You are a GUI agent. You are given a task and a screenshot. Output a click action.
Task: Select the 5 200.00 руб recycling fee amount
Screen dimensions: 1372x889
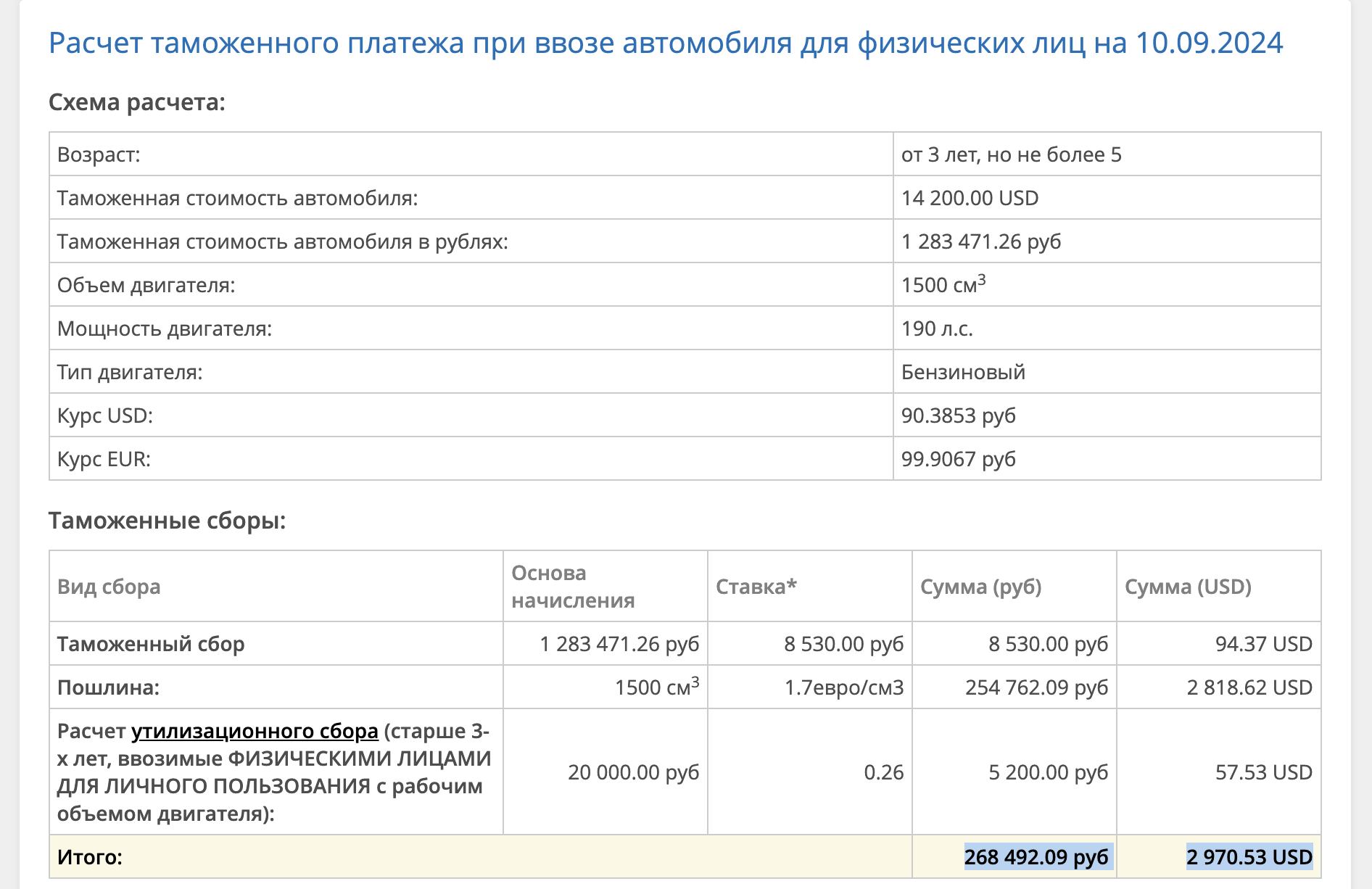coord(1049,772)
